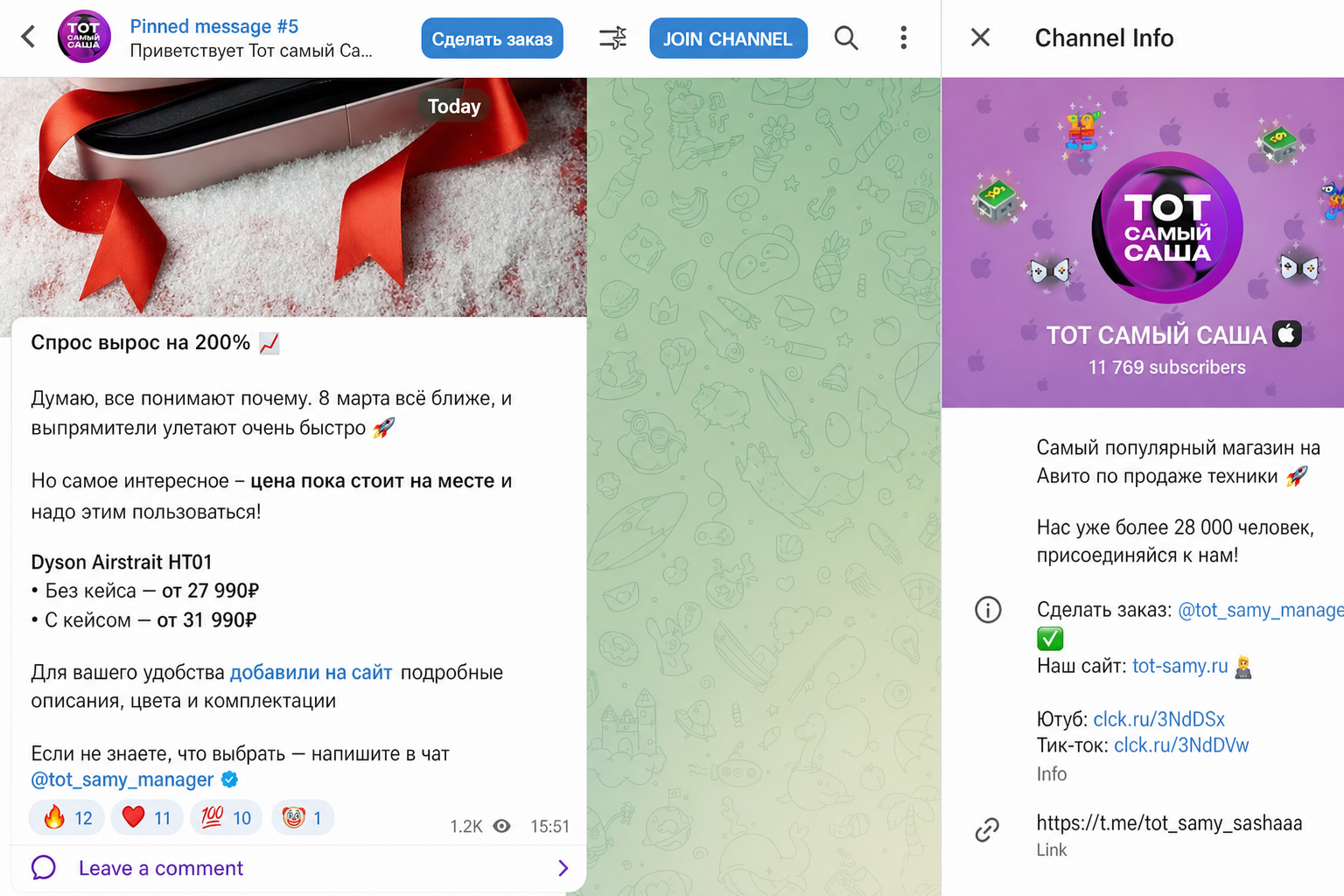
Task: Click the Сделать заказ button
Action: click(492, 38)
